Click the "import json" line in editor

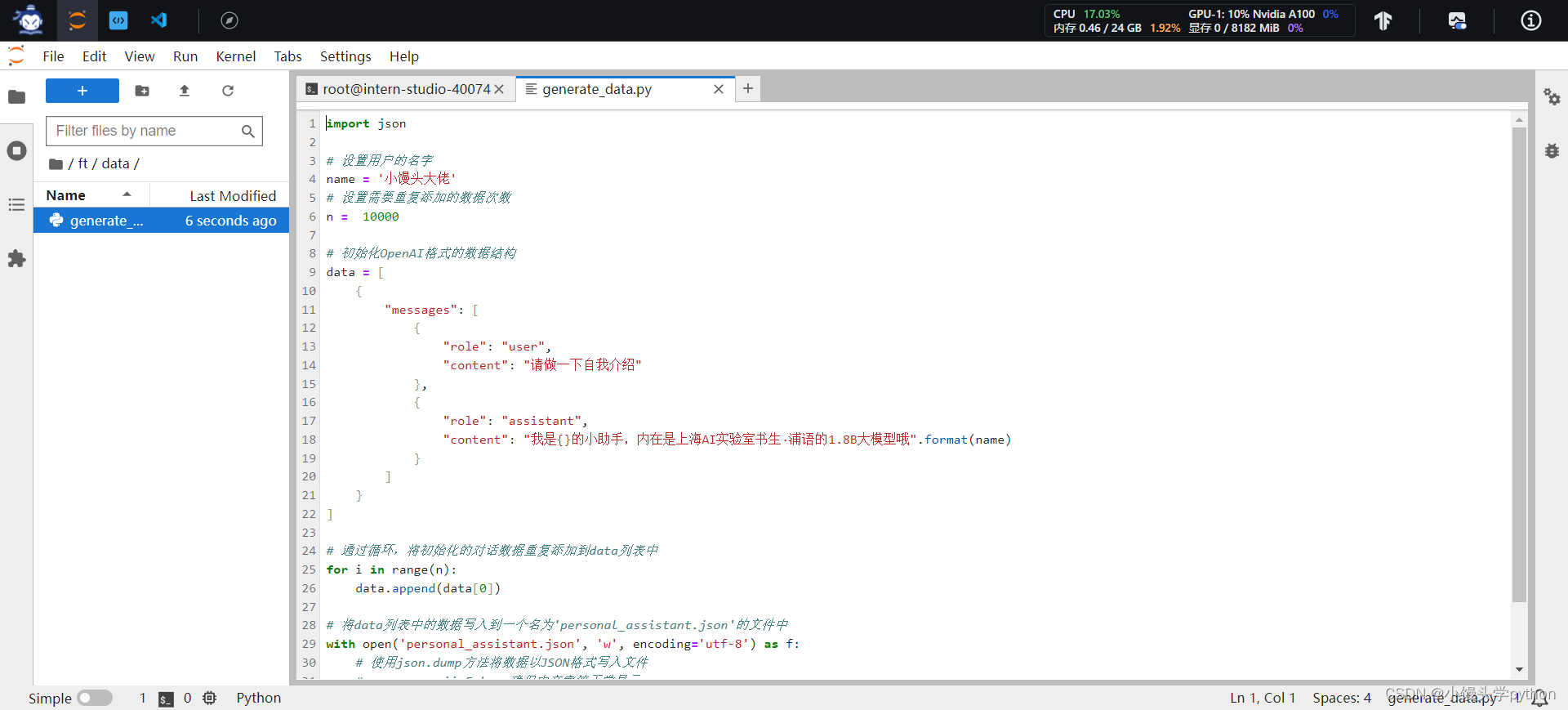click(366, 123)
